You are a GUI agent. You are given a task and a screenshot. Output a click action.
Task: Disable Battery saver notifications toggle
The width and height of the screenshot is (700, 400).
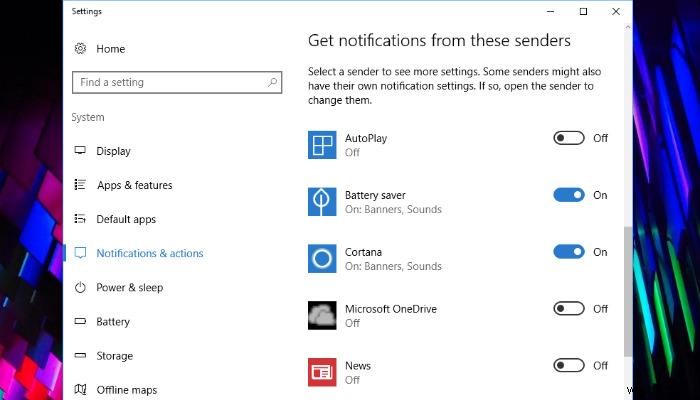coord(569,195)
